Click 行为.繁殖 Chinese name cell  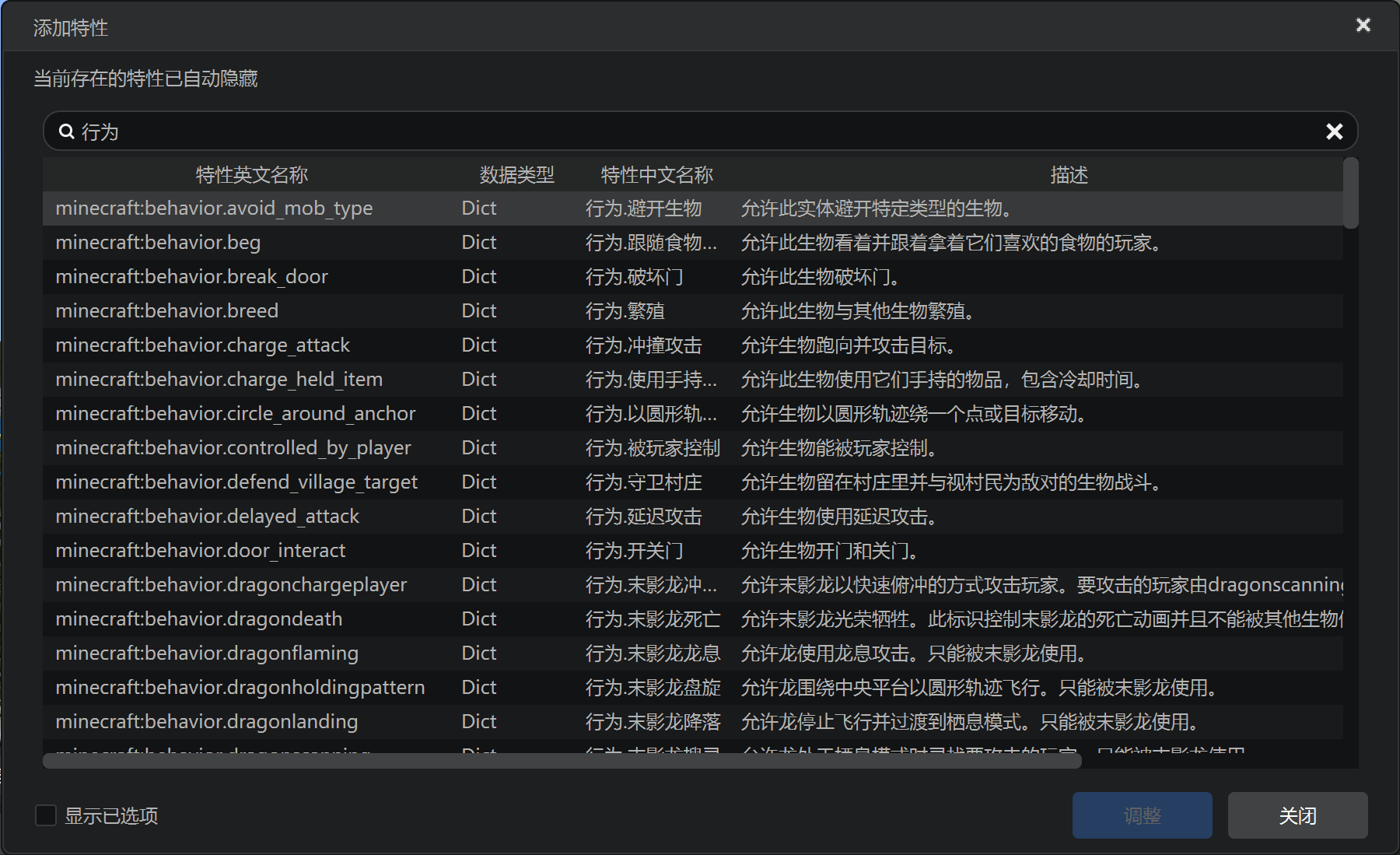(x=625, y=311)
